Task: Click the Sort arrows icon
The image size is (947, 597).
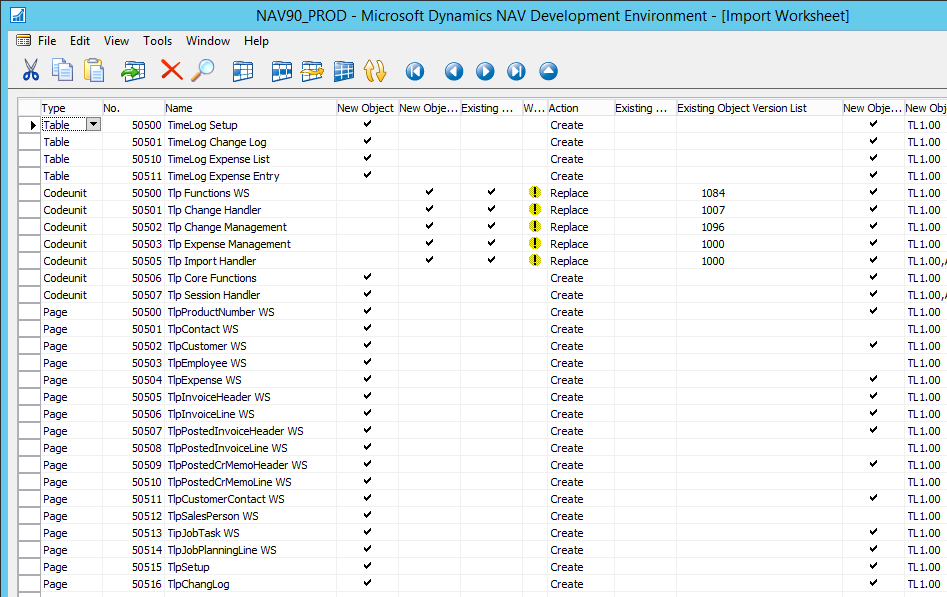Action: (375, 71)
